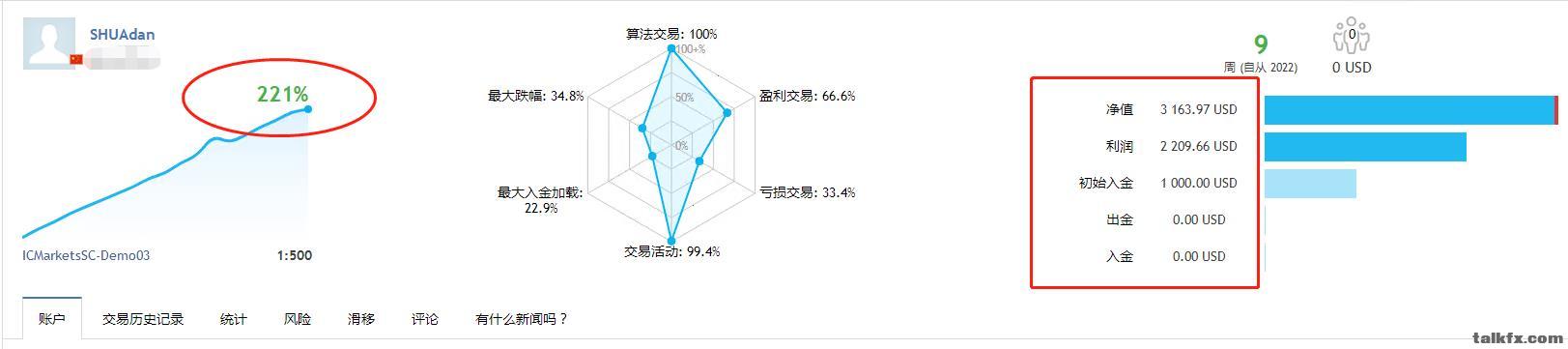Click the China flag icon
1568x349 pixels.
click(76, 60)
